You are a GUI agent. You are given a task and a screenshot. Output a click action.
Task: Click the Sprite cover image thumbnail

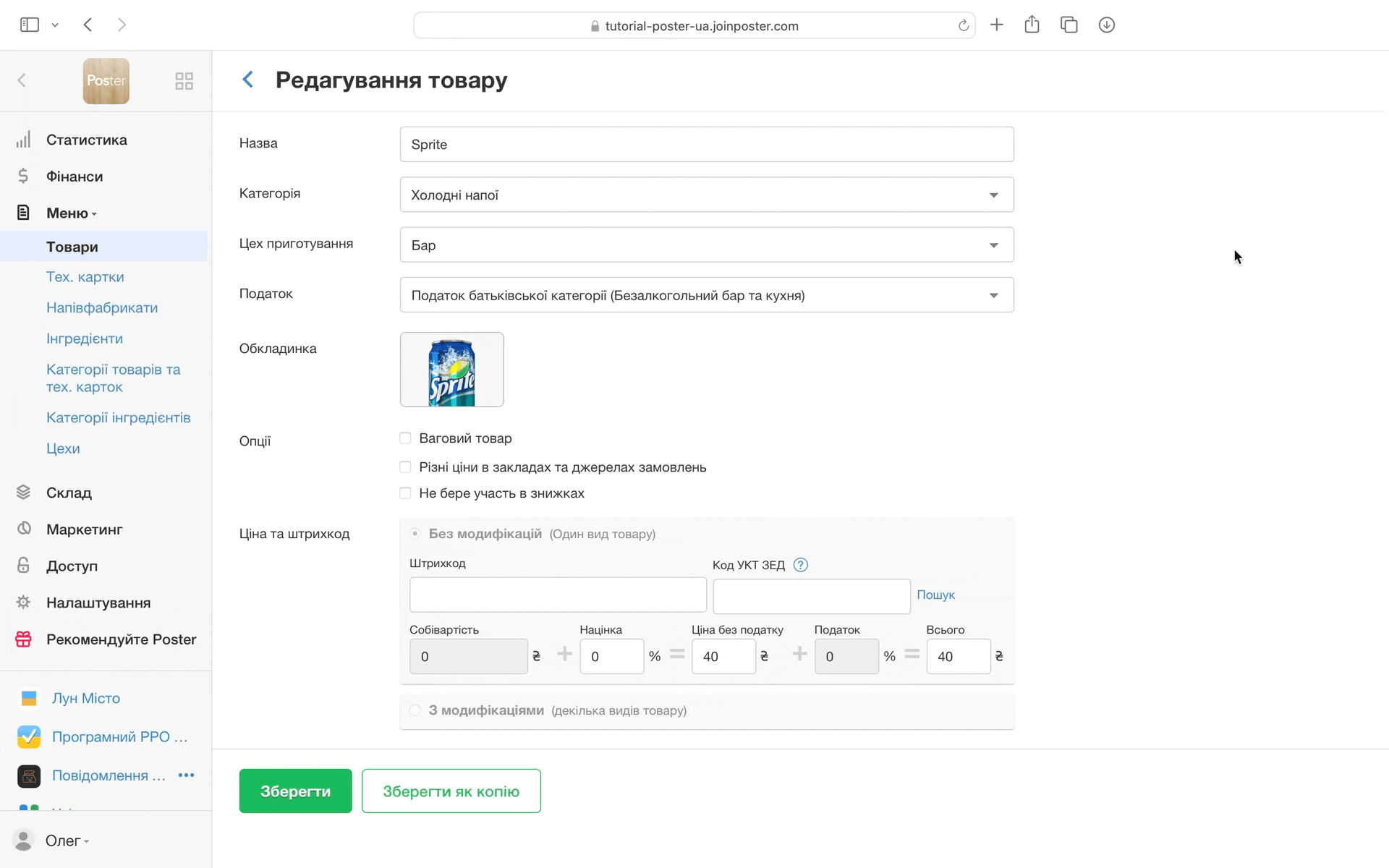451,370
